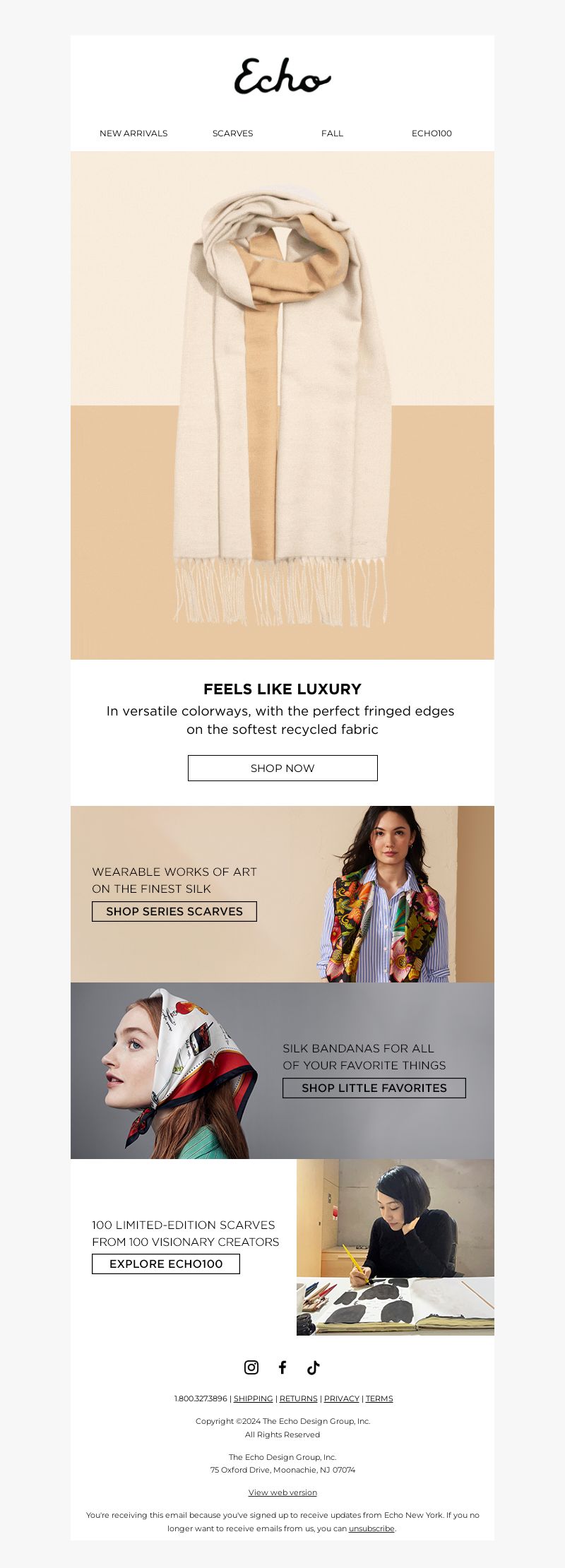Viewport: 565px width, 1568px height.
Task: Open the TikTok icon link
Action: (x=314, y=1367)
